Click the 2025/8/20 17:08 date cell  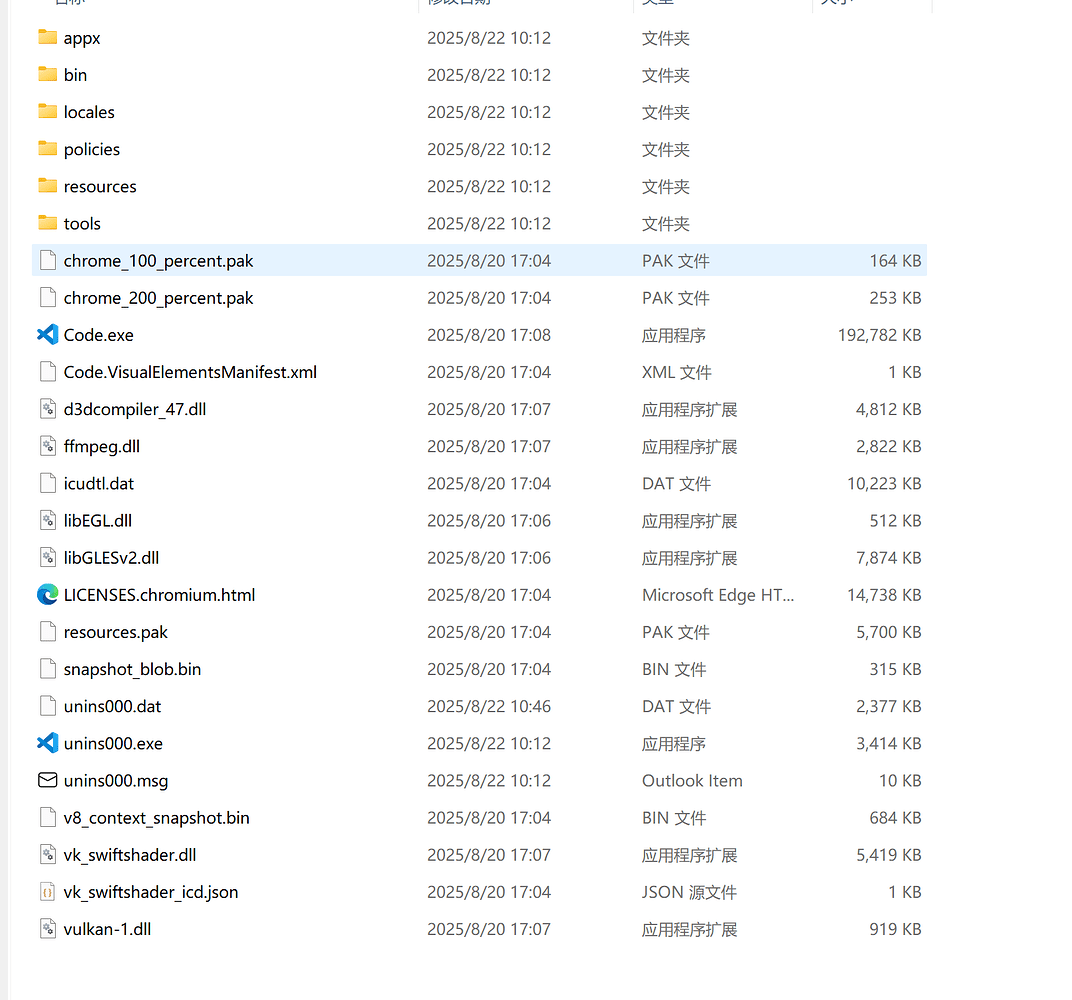click(x=489, y=335)
